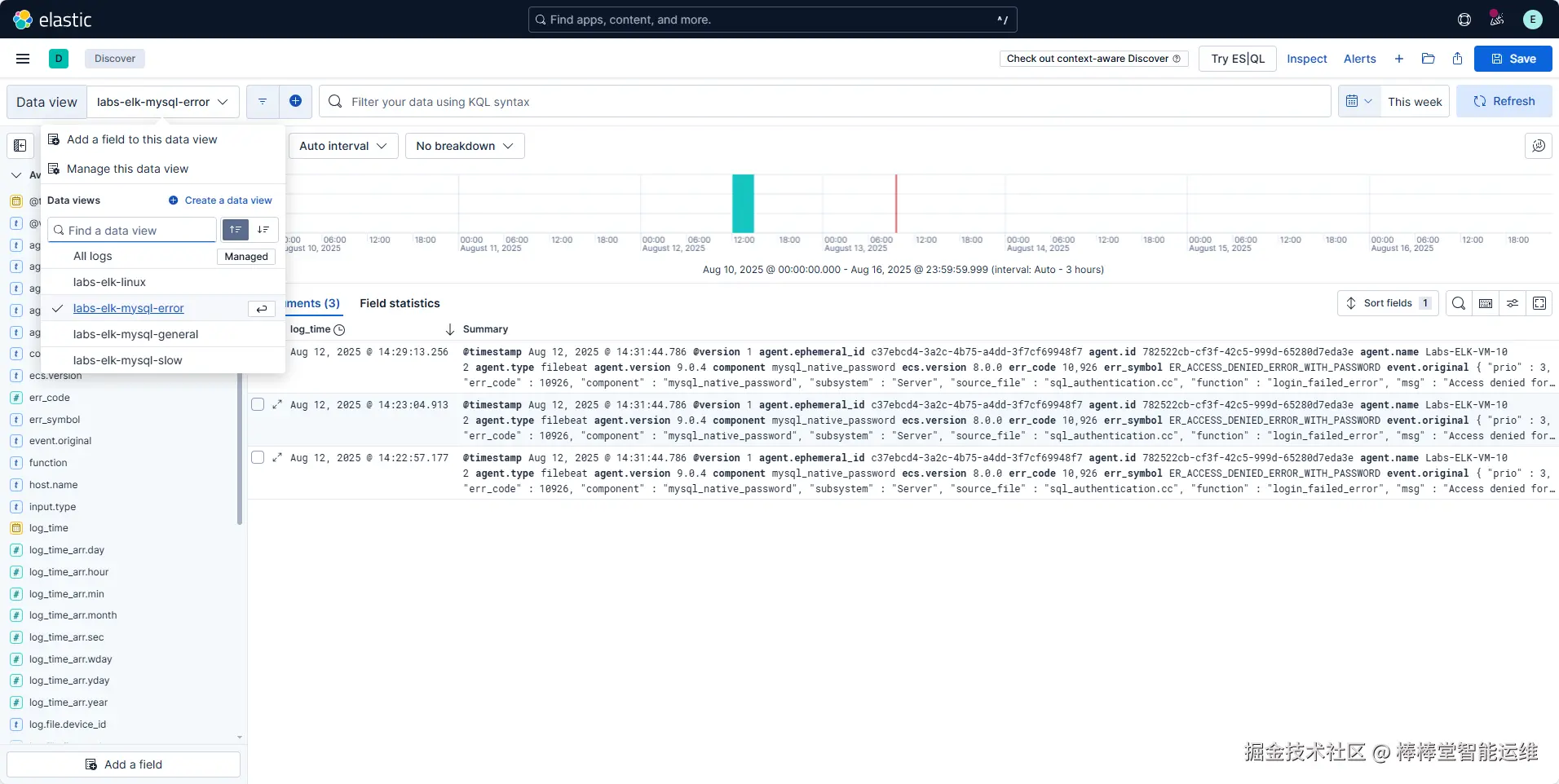The width and height of the screenshot is (1559, 784).
Task: Click the Elastic logo in header
Action: (53, 20)
